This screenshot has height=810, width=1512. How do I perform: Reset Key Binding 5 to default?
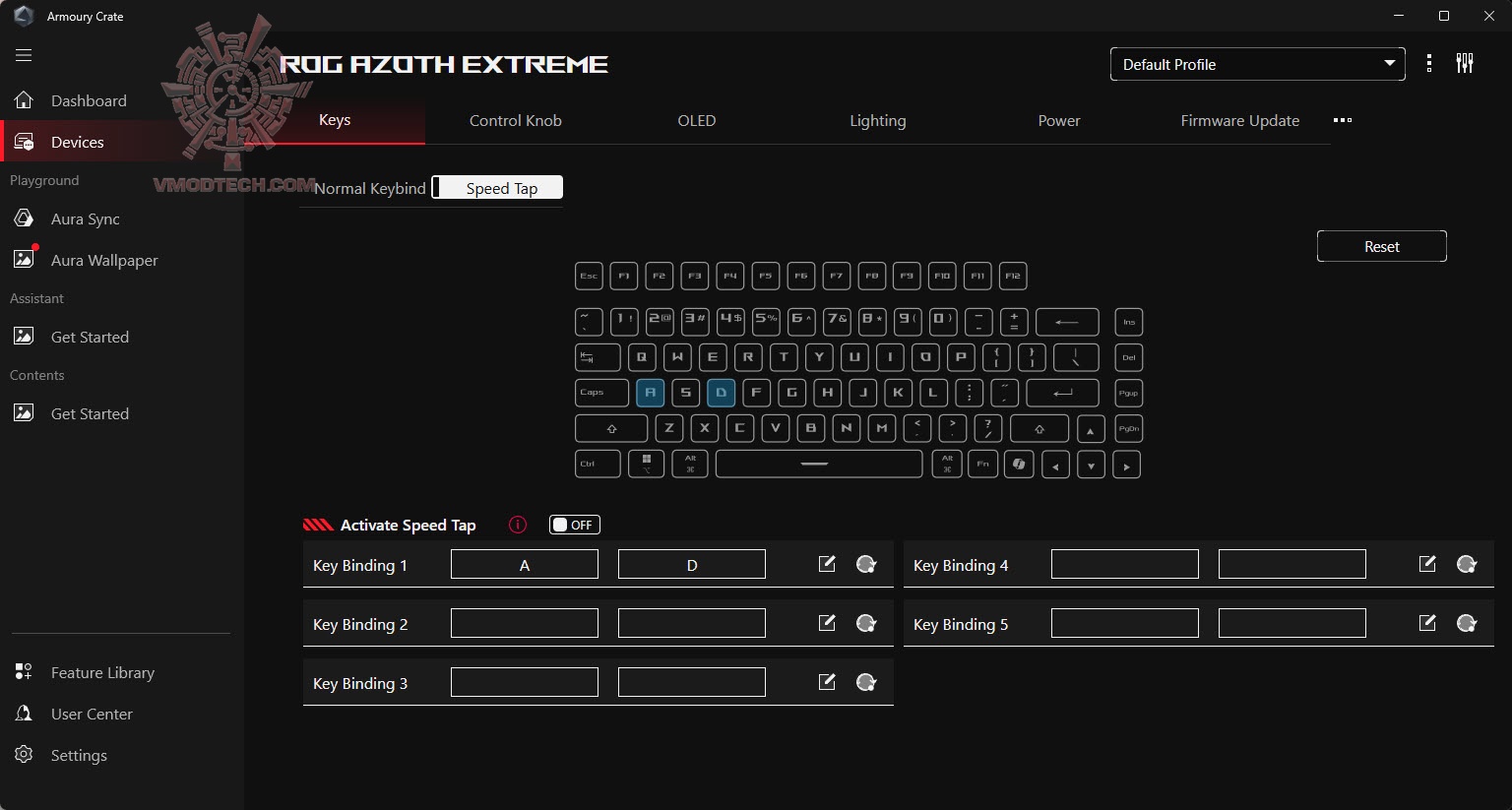(1467, 623)
